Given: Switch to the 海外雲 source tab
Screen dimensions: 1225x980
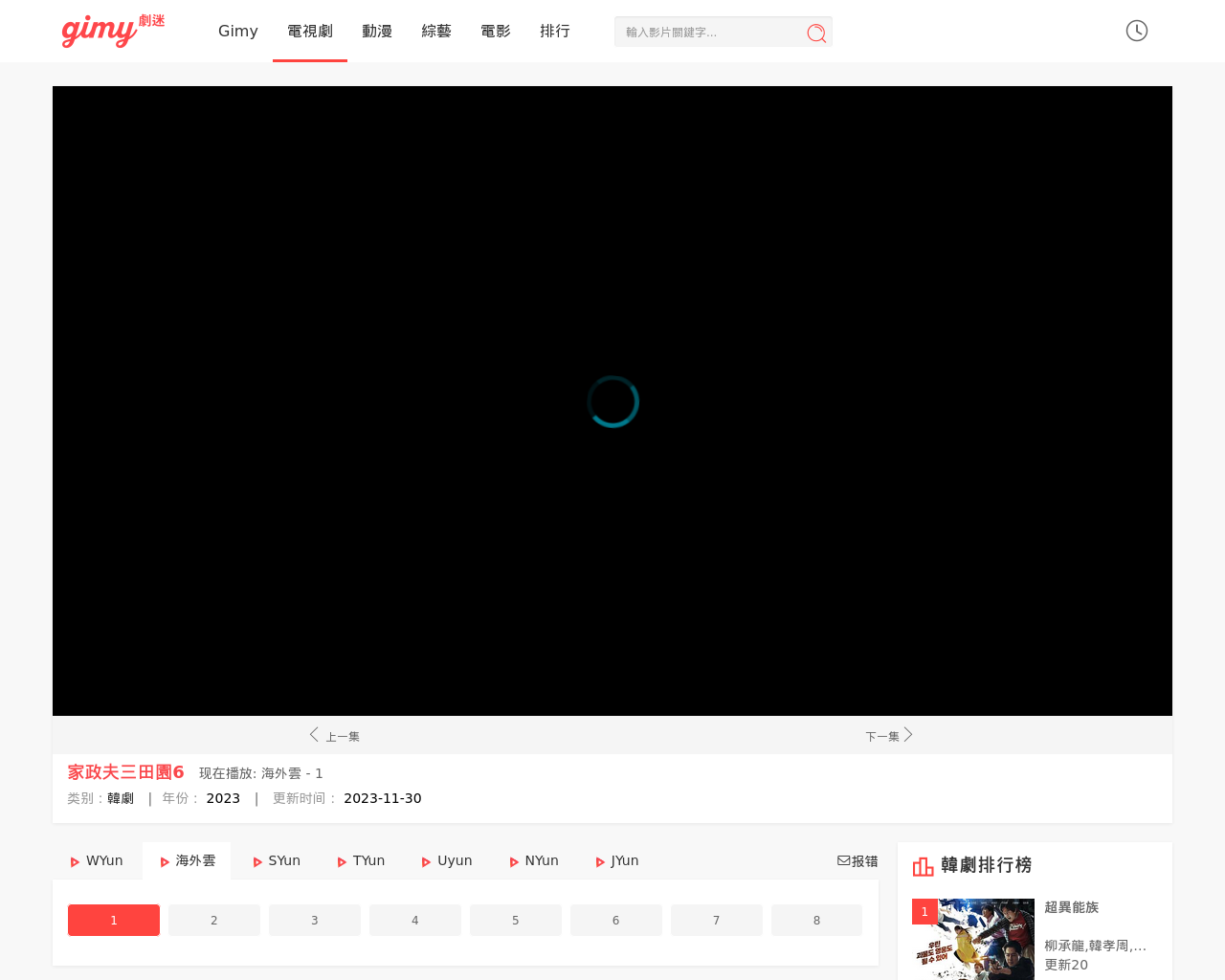Looking at the screenshot, I should point(187,860).
